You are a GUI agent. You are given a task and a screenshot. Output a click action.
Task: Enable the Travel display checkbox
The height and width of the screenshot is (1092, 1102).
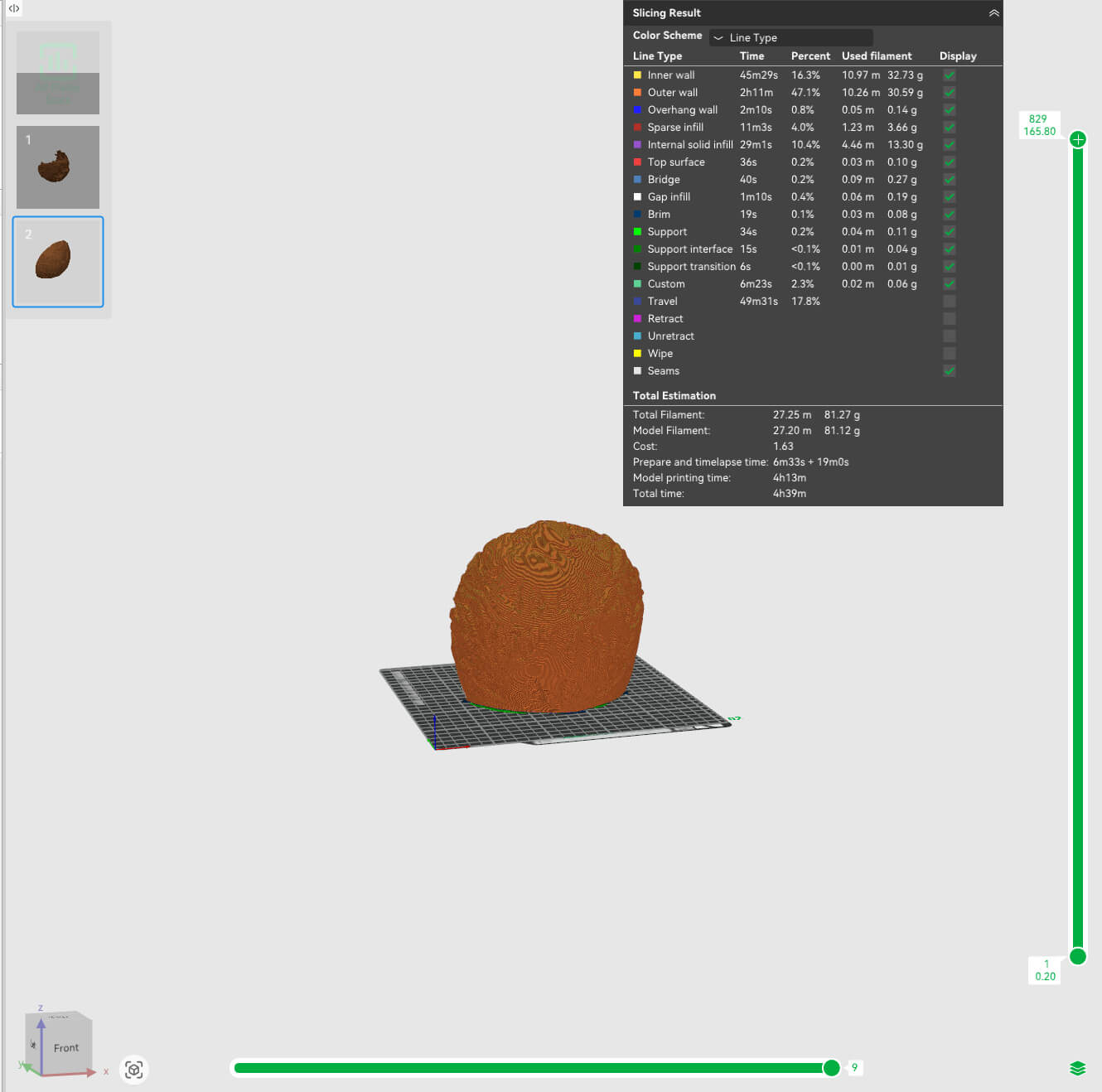[950, 301]
